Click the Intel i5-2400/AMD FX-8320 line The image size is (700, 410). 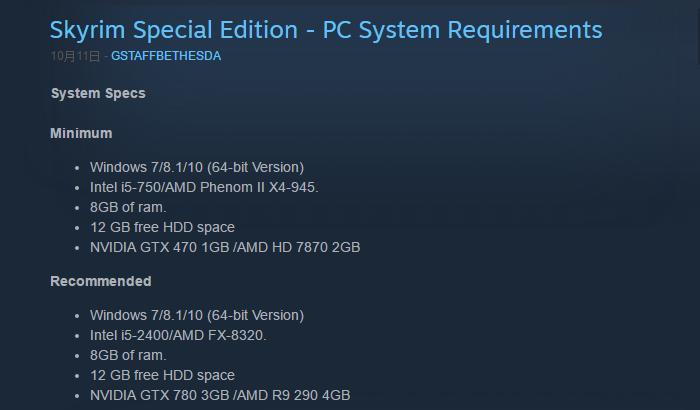[178, 335]
